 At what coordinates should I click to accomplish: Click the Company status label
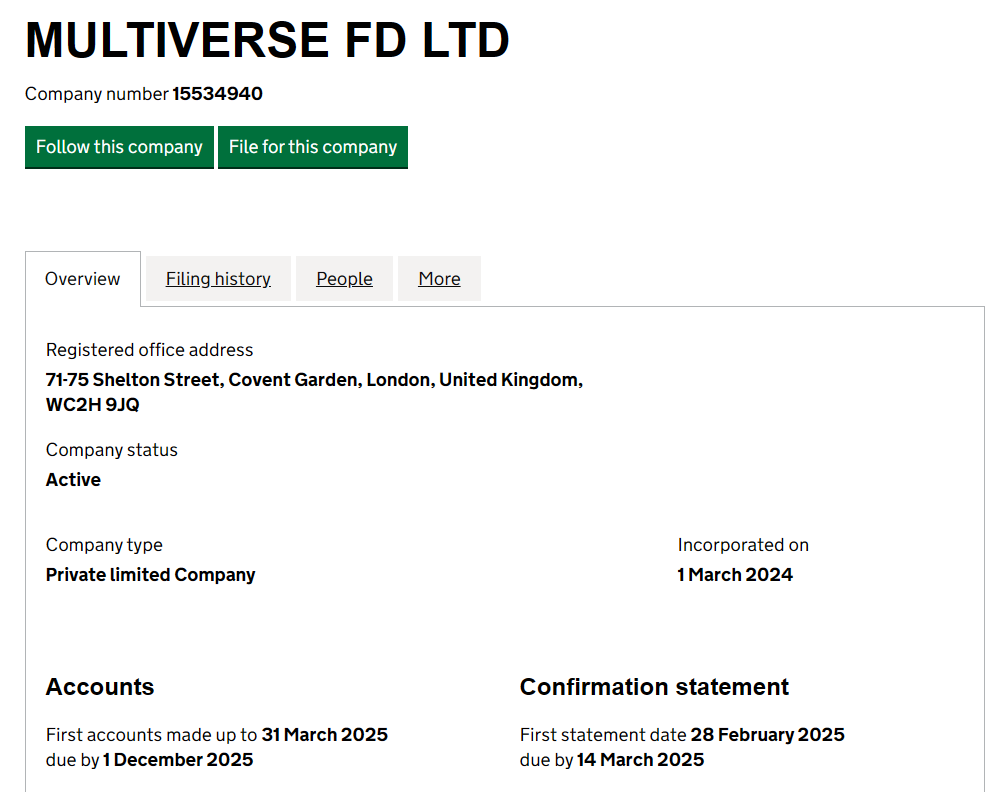(111, 449)
